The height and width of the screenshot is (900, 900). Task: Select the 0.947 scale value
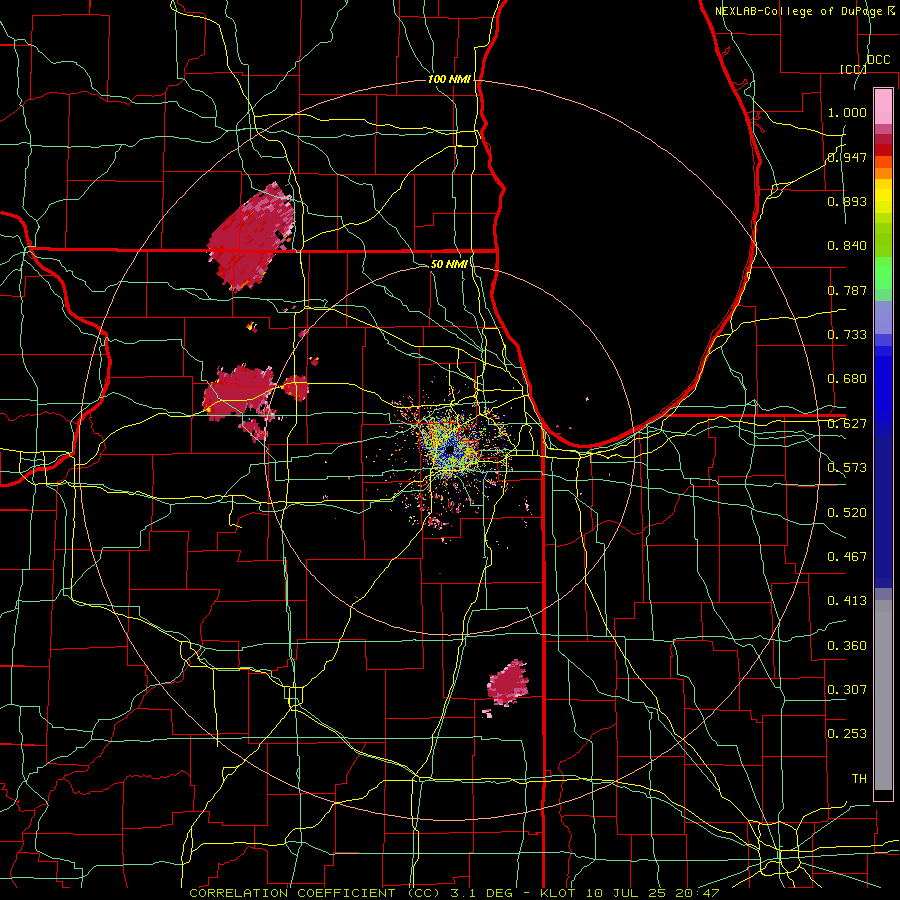coord(847,157)
